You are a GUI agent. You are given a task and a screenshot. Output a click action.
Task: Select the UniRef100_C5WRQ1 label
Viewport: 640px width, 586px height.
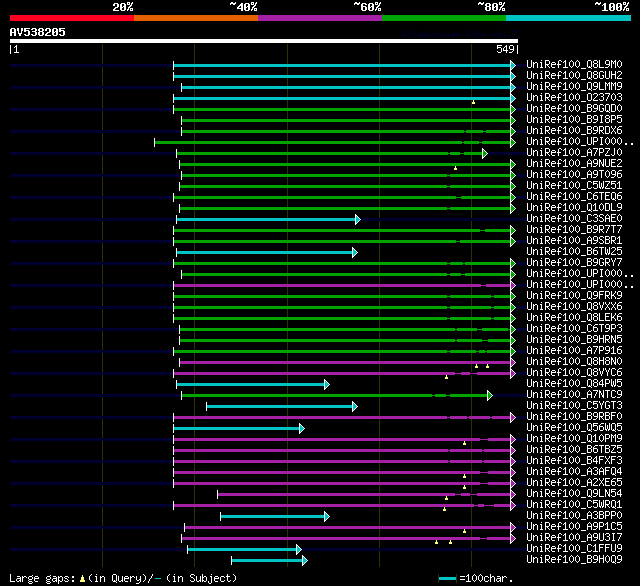[574, 505]
